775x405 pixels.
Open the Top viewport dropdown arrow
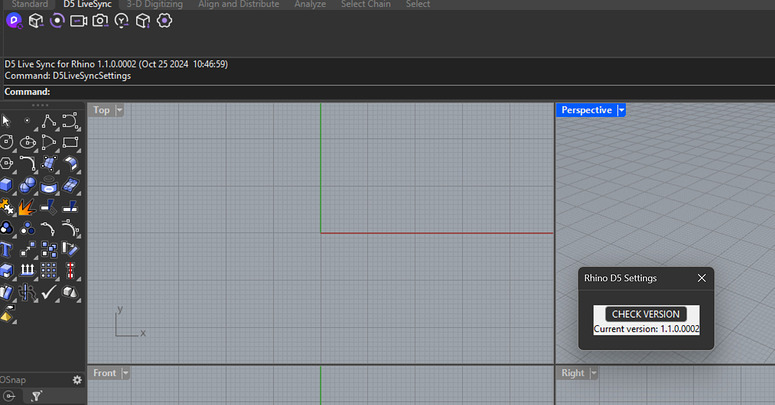119,110
